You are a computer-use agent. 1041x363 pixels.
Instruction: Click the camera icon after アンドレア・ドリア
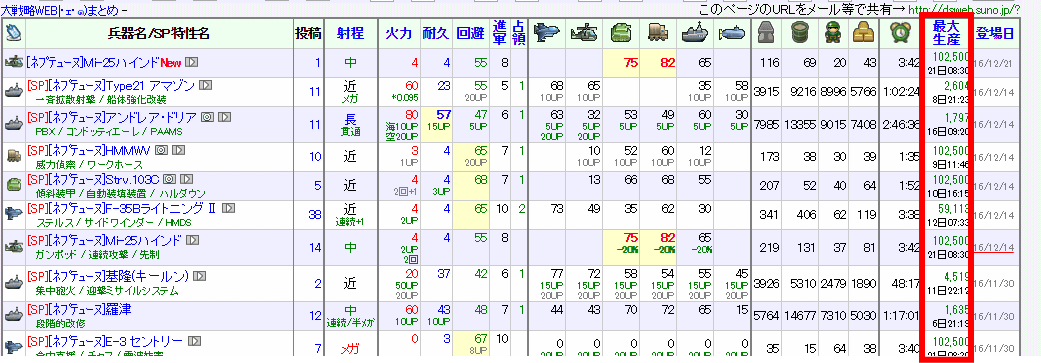click(206, 118)
